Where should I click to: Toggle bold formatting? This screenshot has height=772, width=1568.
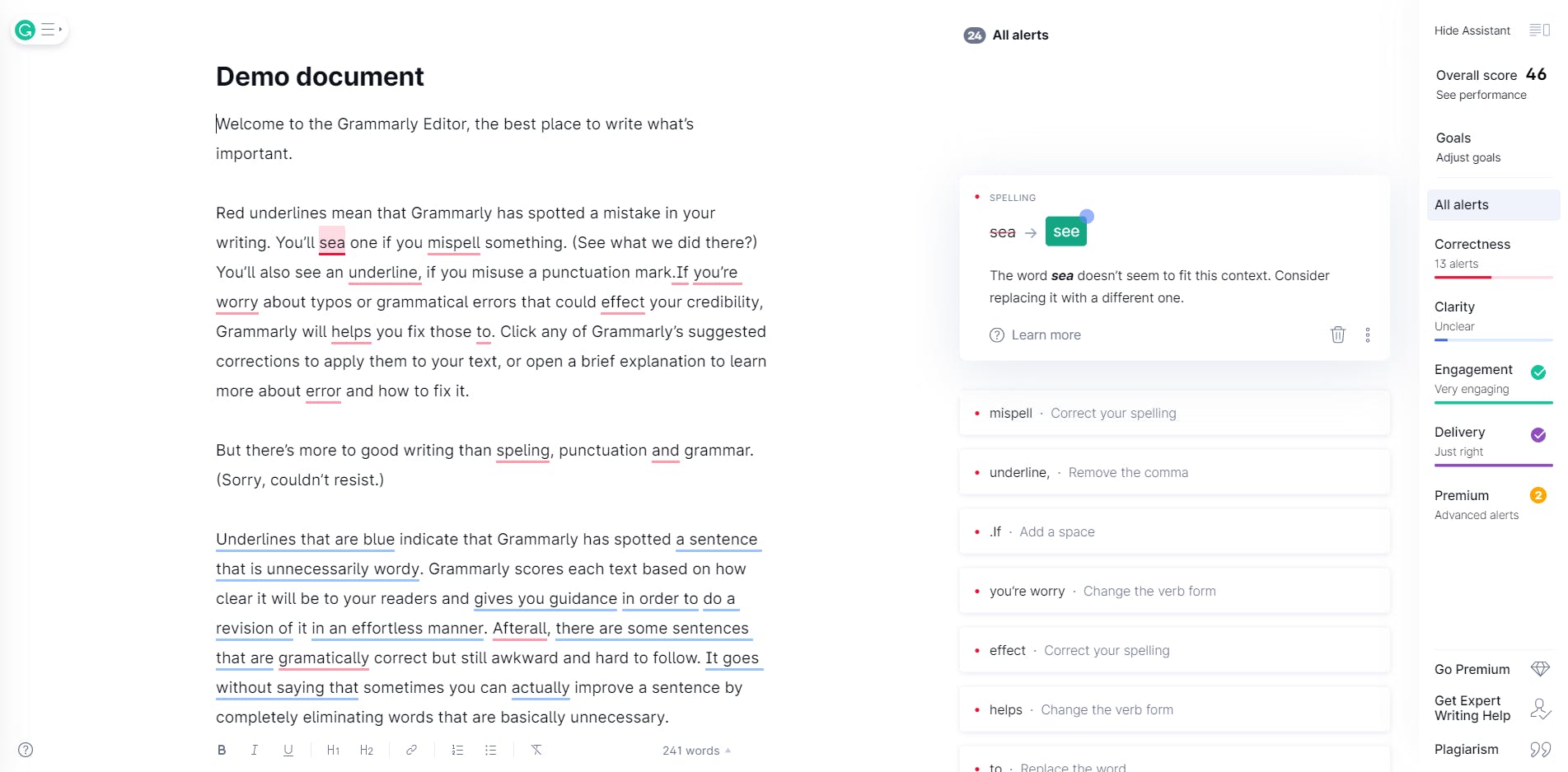pyautogui.click(x=222, y=750)
